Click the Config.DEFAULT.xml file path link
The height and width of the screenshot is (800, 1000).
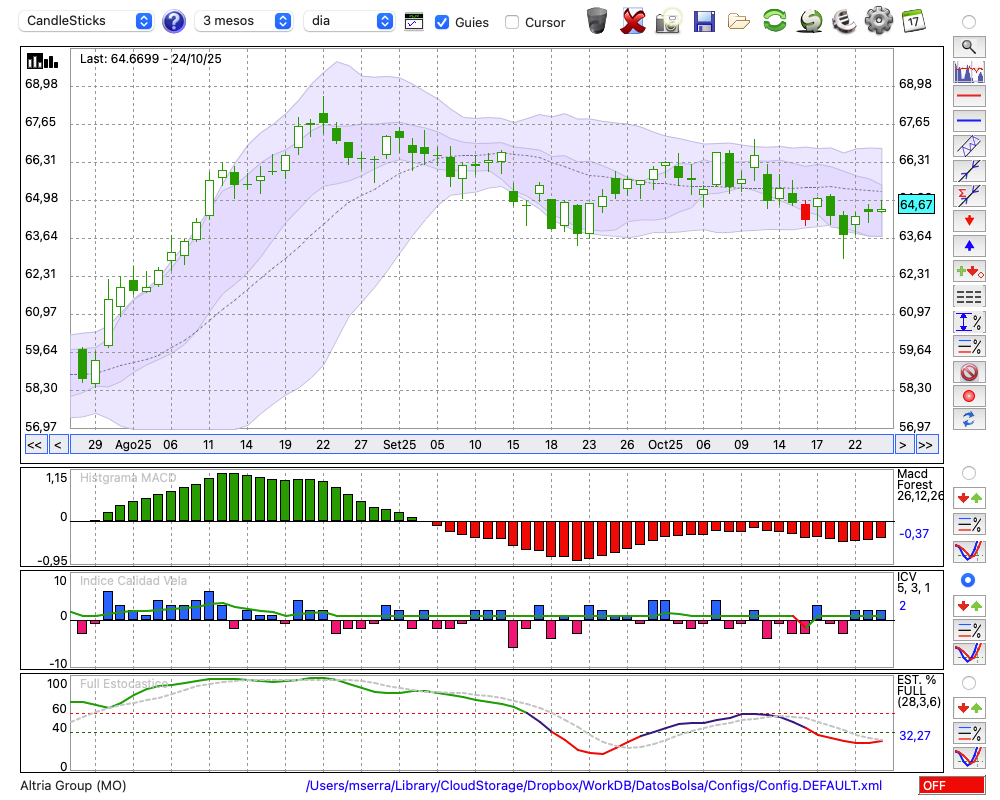(594, 786)
